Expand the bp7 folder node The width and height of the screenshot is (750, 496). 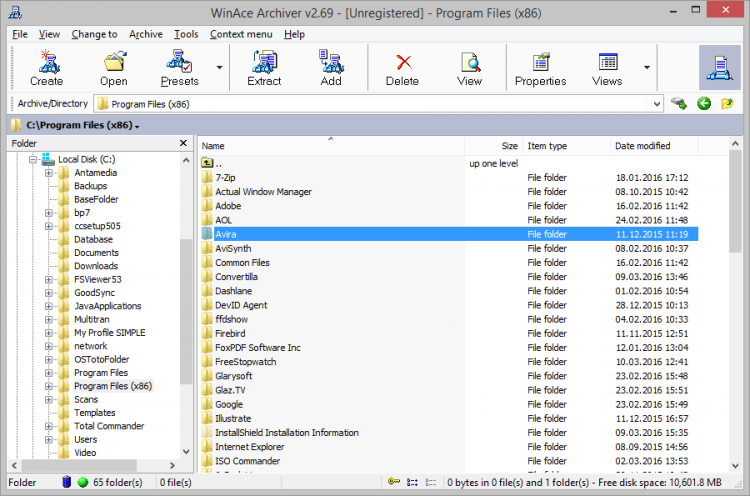click(49, 213)
